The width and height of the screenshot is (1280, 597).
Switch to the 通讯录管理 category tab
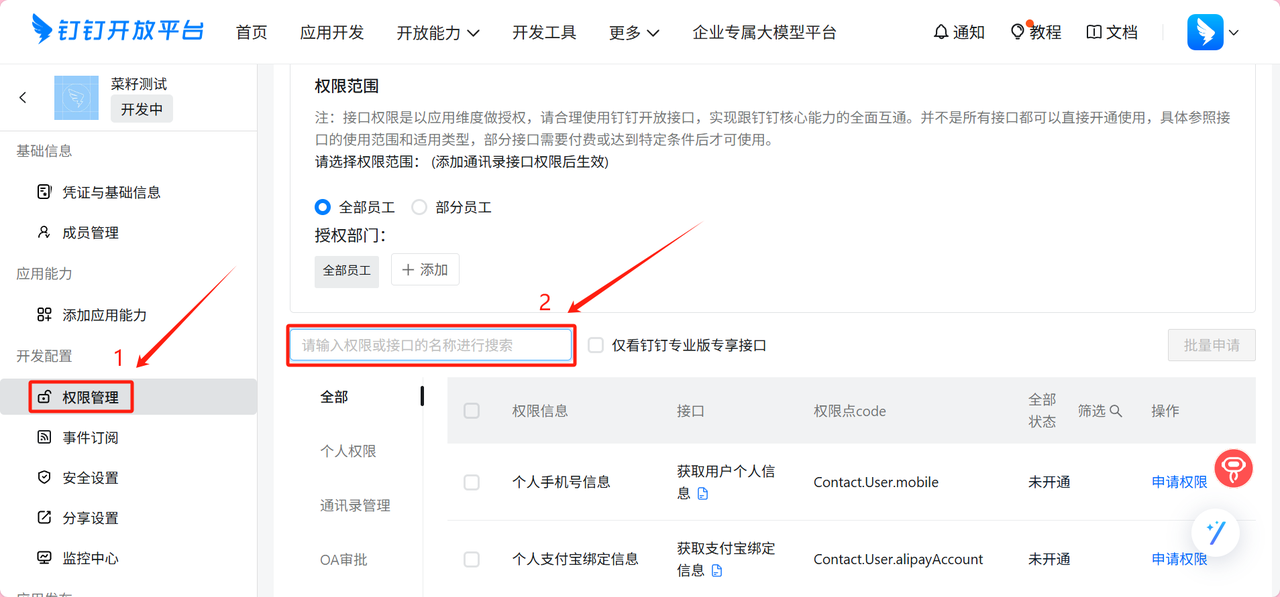point(355,505)
